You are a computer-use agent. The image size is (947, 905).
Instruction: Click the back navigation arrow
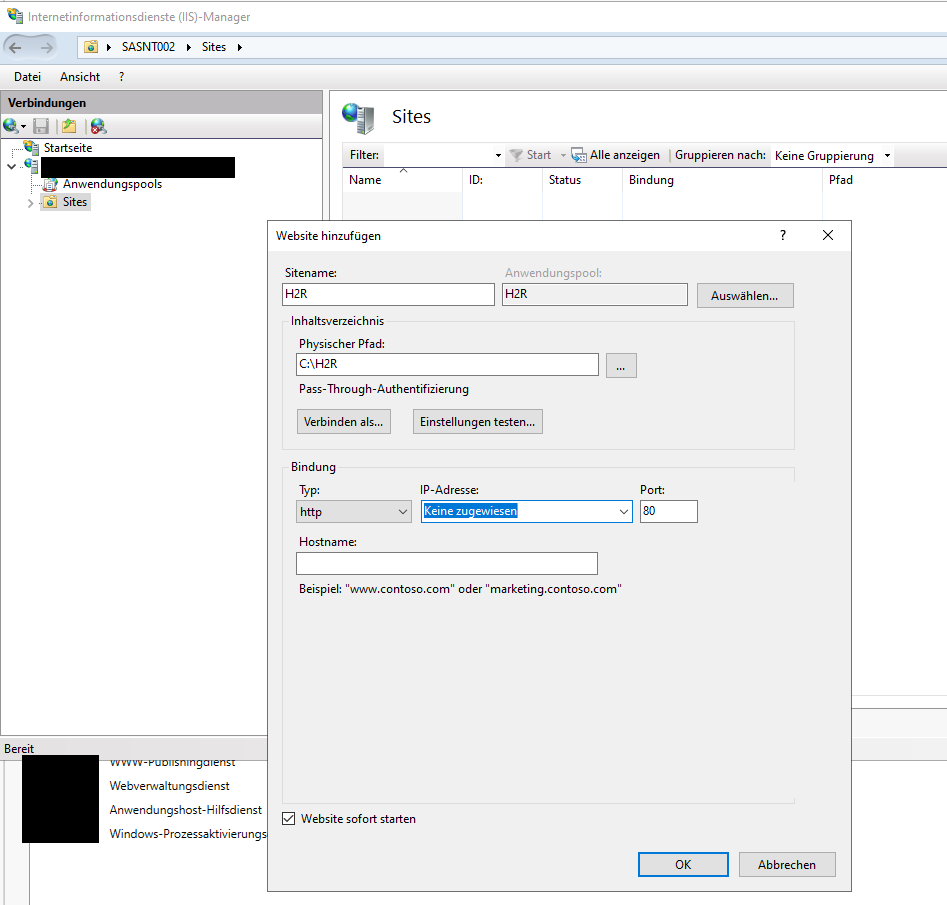click(x=16, y=47)
